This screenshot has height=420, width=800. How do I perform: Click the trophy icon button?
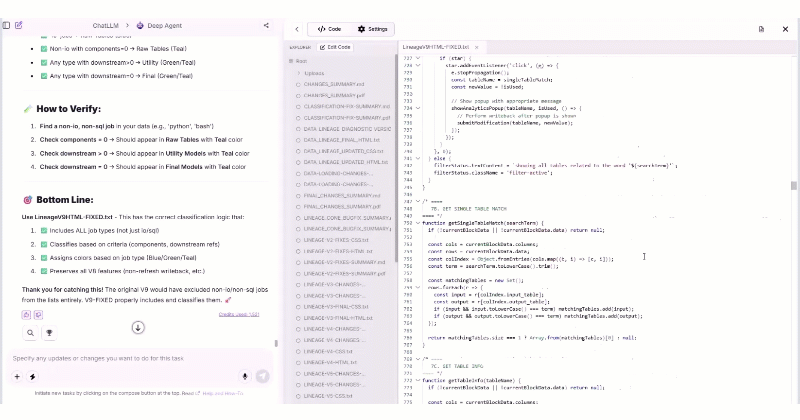click(49, 332)
